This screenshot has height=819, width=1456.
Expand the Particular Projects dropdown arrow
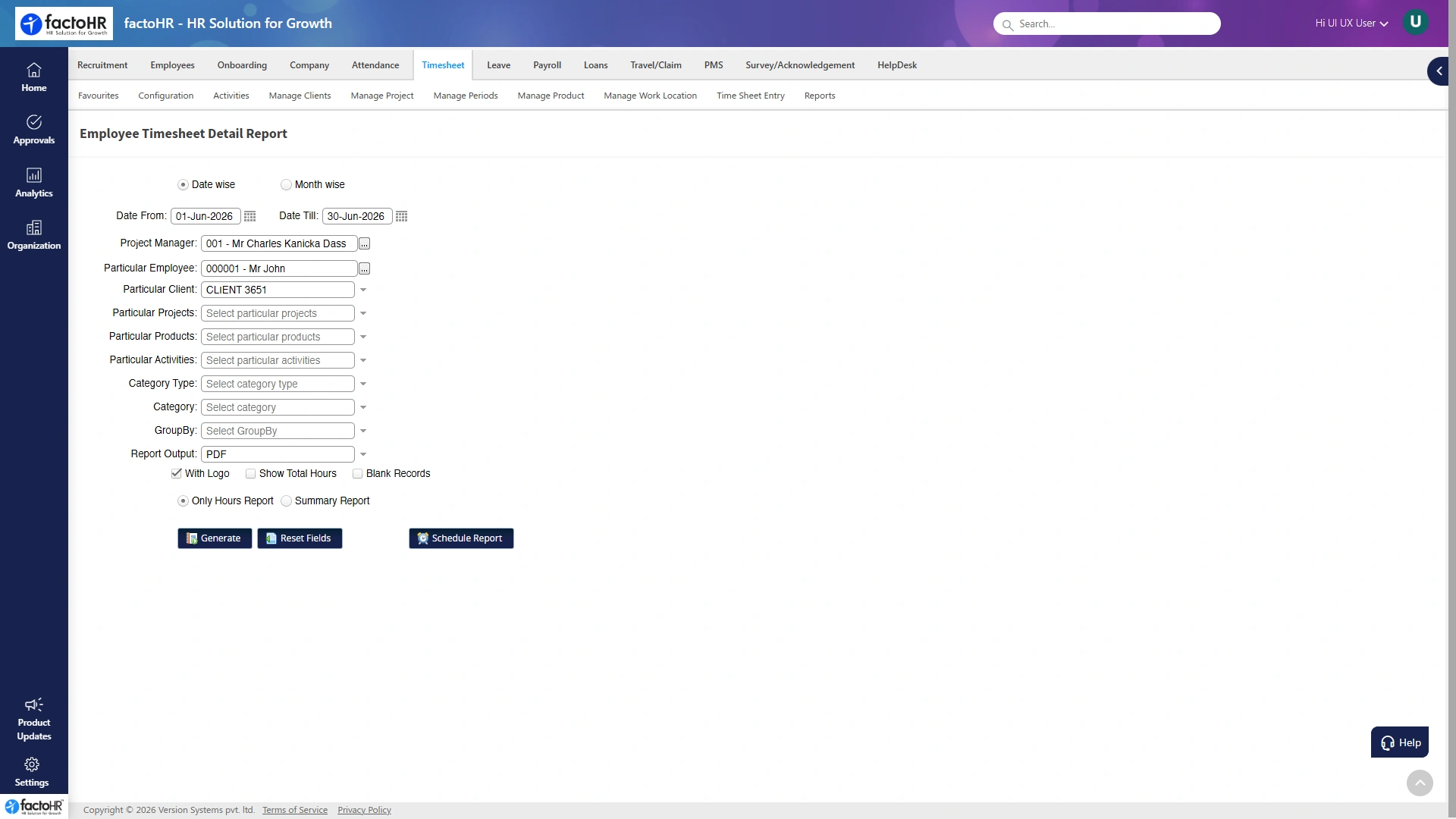pos(363,313)
